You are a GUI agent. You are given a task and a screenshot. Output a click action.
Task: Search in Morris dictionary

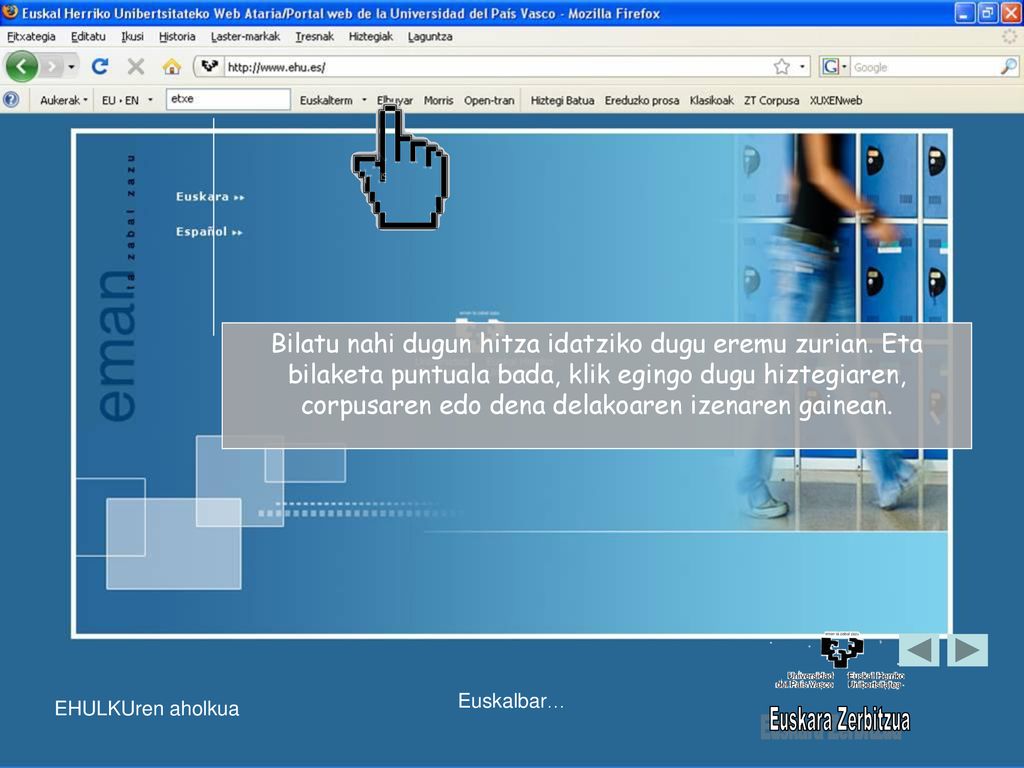coord(438,100)
